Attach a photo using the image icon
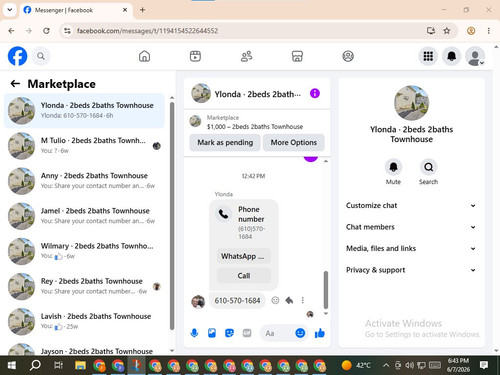Image resolution: width=500 pixels, height=375 pixels. coord(212,333)
